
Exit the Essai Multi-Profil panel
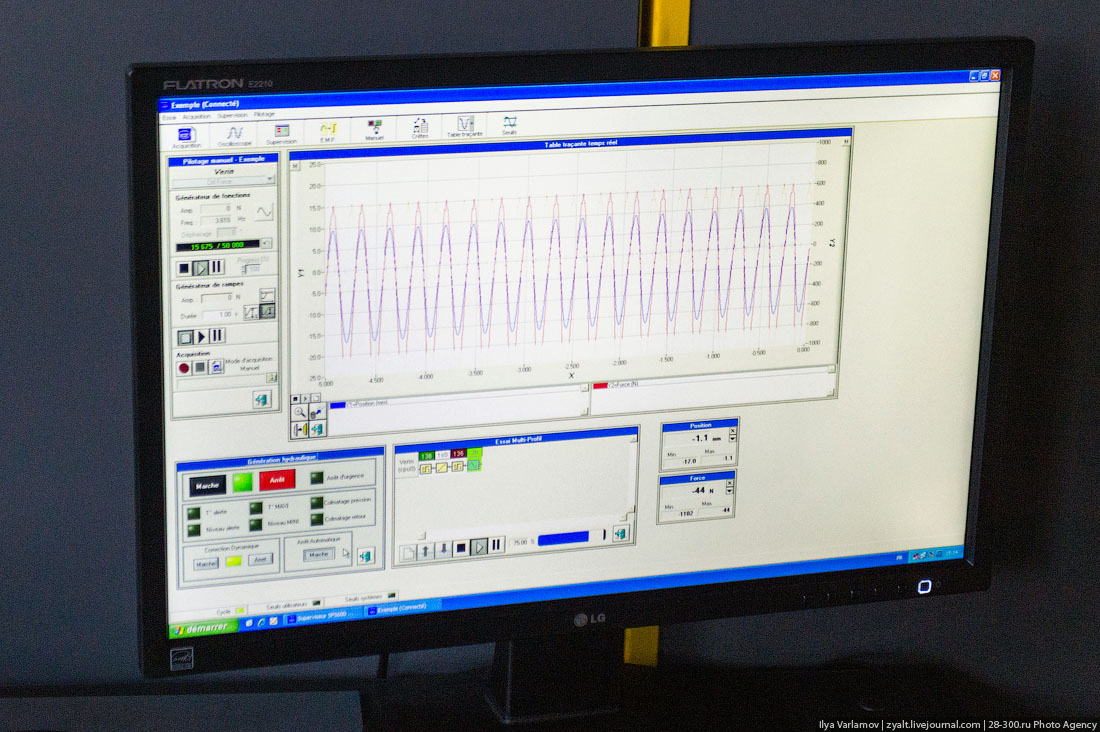tap(620, 535)
